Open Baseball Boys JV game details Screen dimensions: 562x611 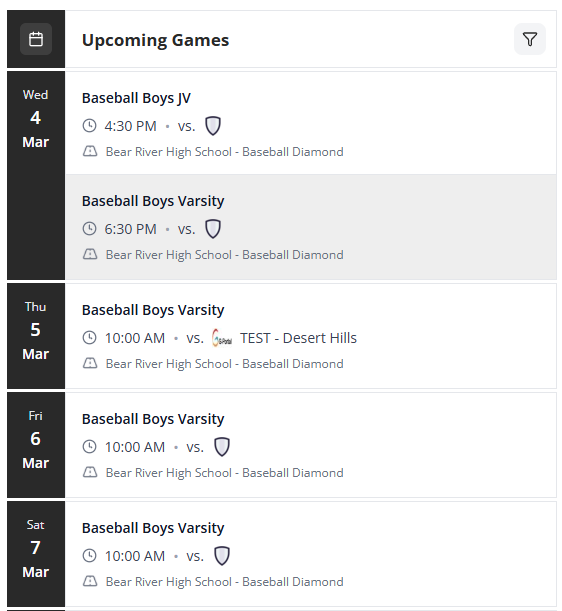[x=311, y=123]
